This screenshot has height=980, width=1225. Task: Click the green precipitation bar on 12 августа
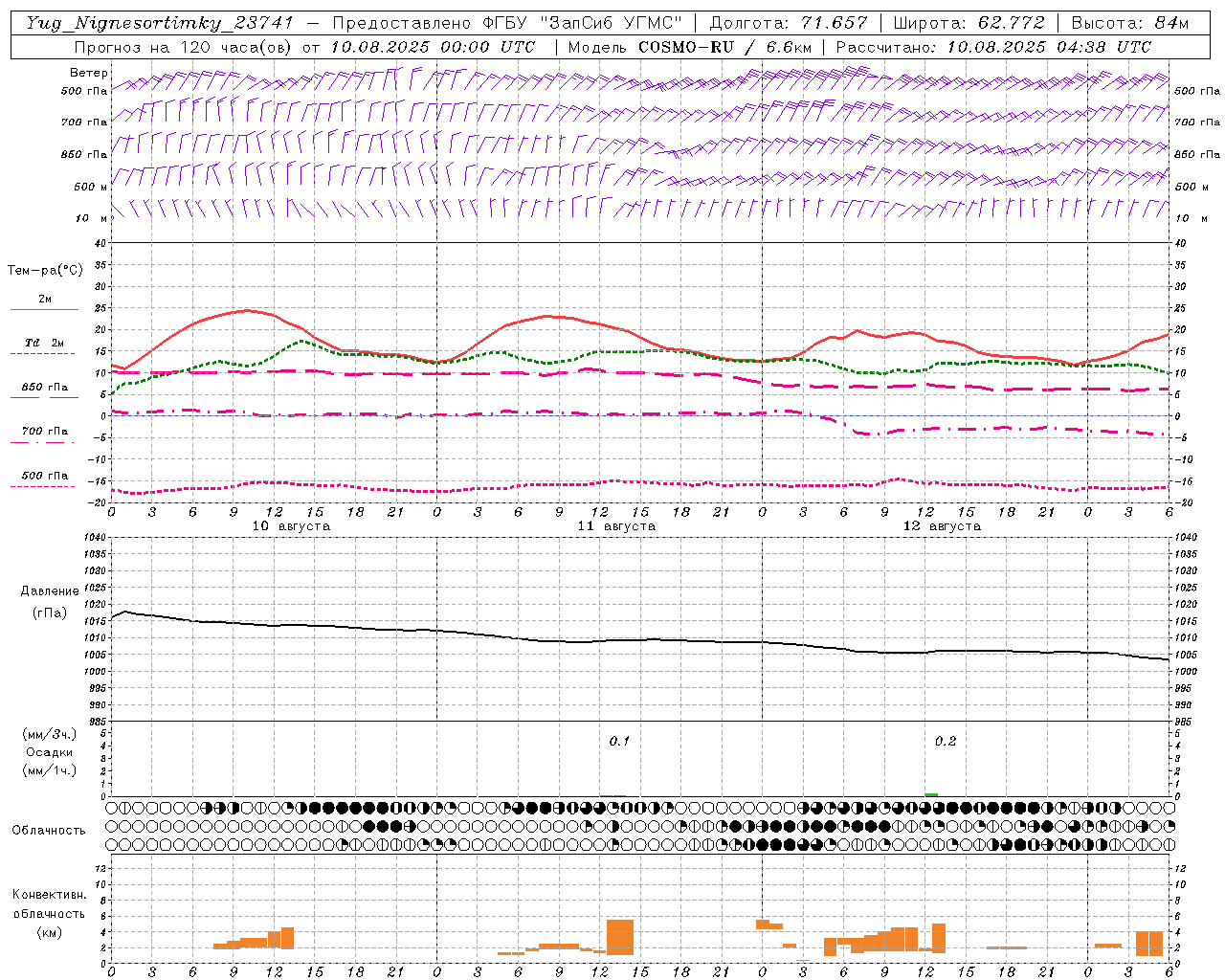point(931,794)
